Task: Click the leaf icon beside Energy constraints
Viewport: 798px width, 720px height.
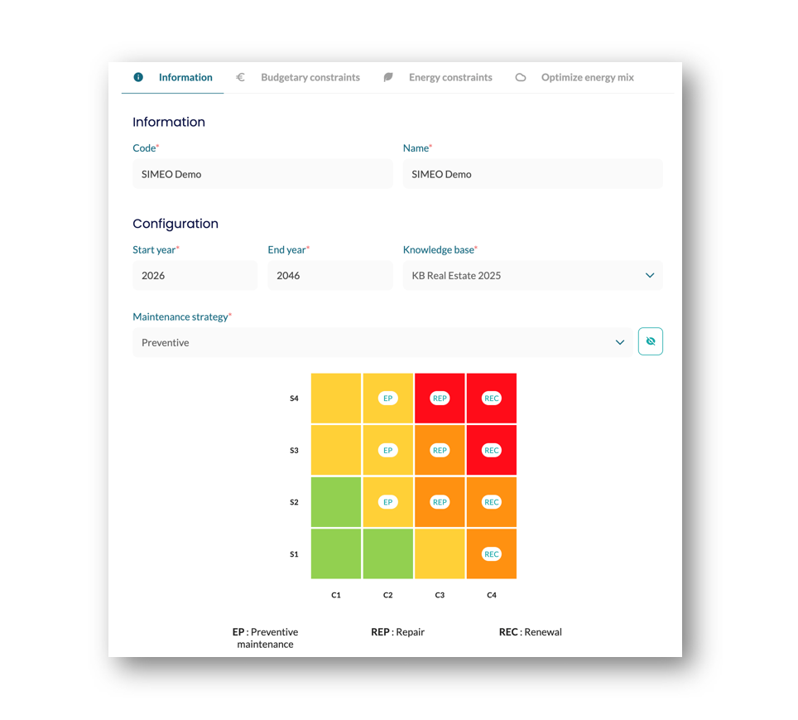Action: [x=388, y=77]
